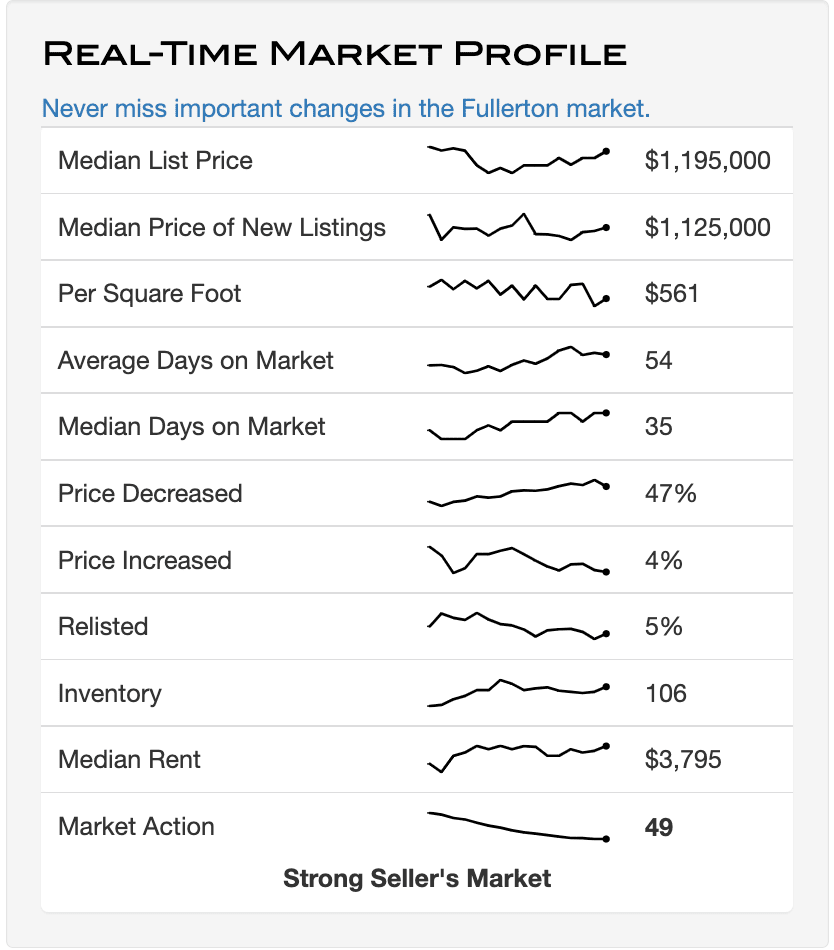
Task: Click the Fullerton market changes link
Action: 346,108
